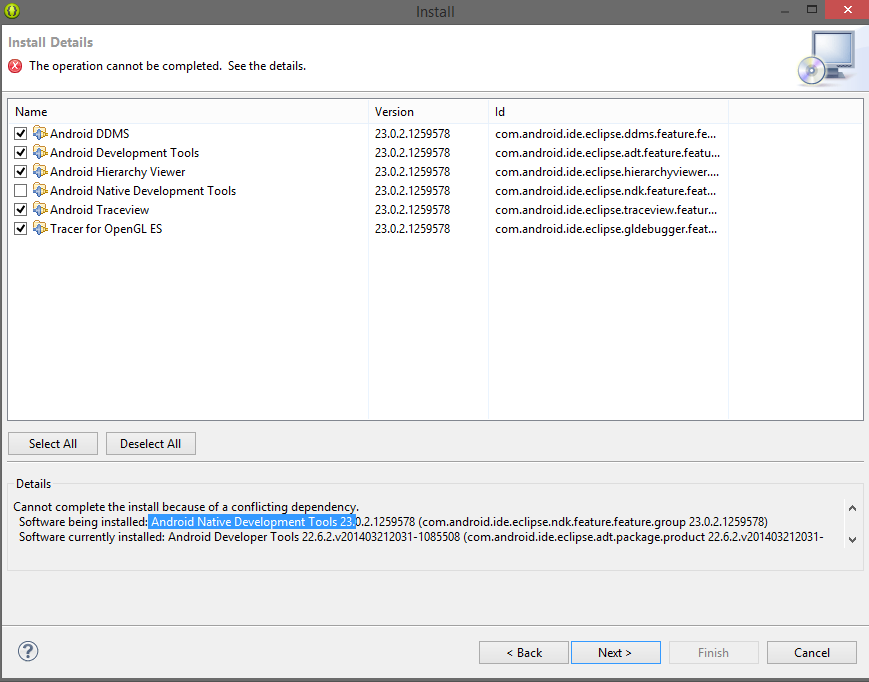Click the Tracer for OpenGL ES feature icon
The height and width of the screenshot is (682, 869).
click(x=40, y=228)
